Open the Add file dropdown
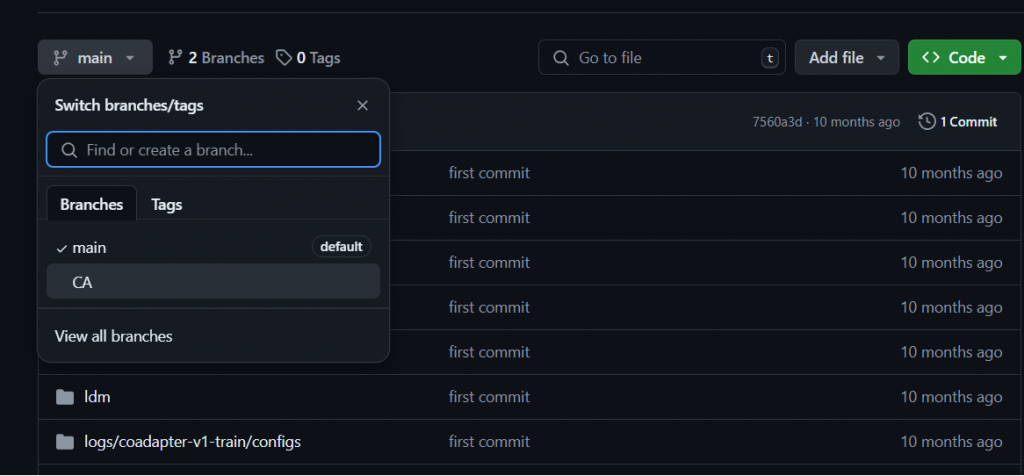1024x476 pixels. pos(846,57)
